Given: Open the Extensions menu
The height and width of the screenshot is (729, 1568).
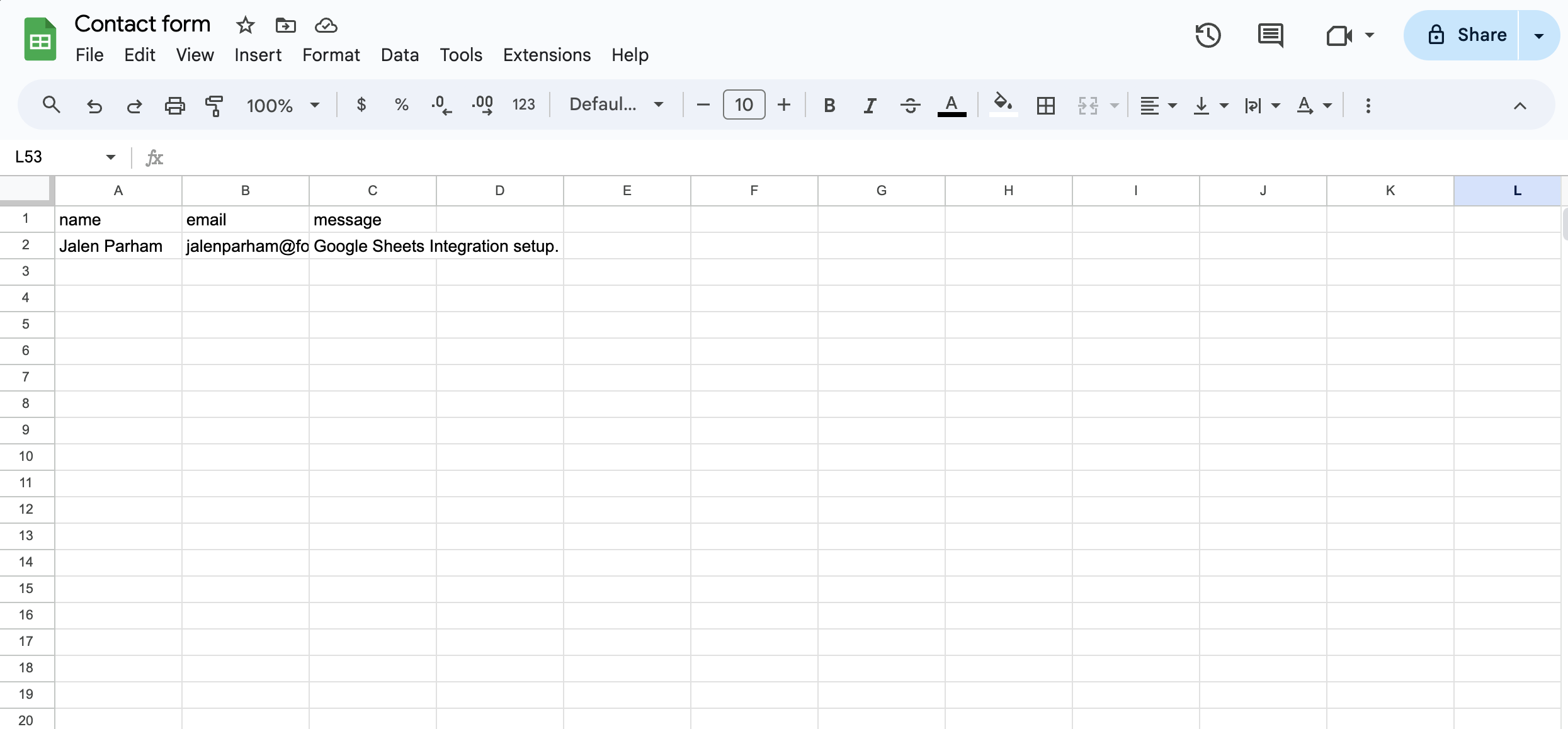Looking at the screenshot, I should point(547,55).
